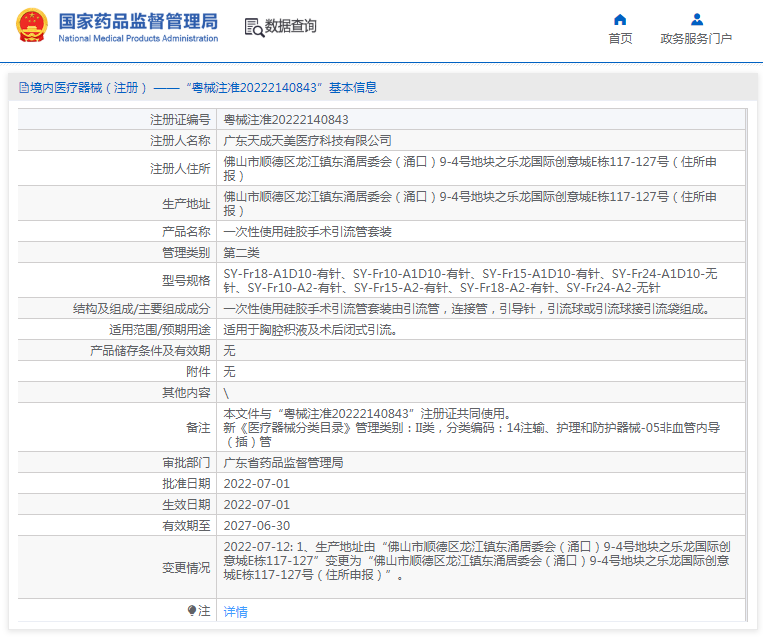The width and height of the screenshot is (763, 640).
Task: Click 批准日期 value 2022-07-01
Action: tap(256, 484)
